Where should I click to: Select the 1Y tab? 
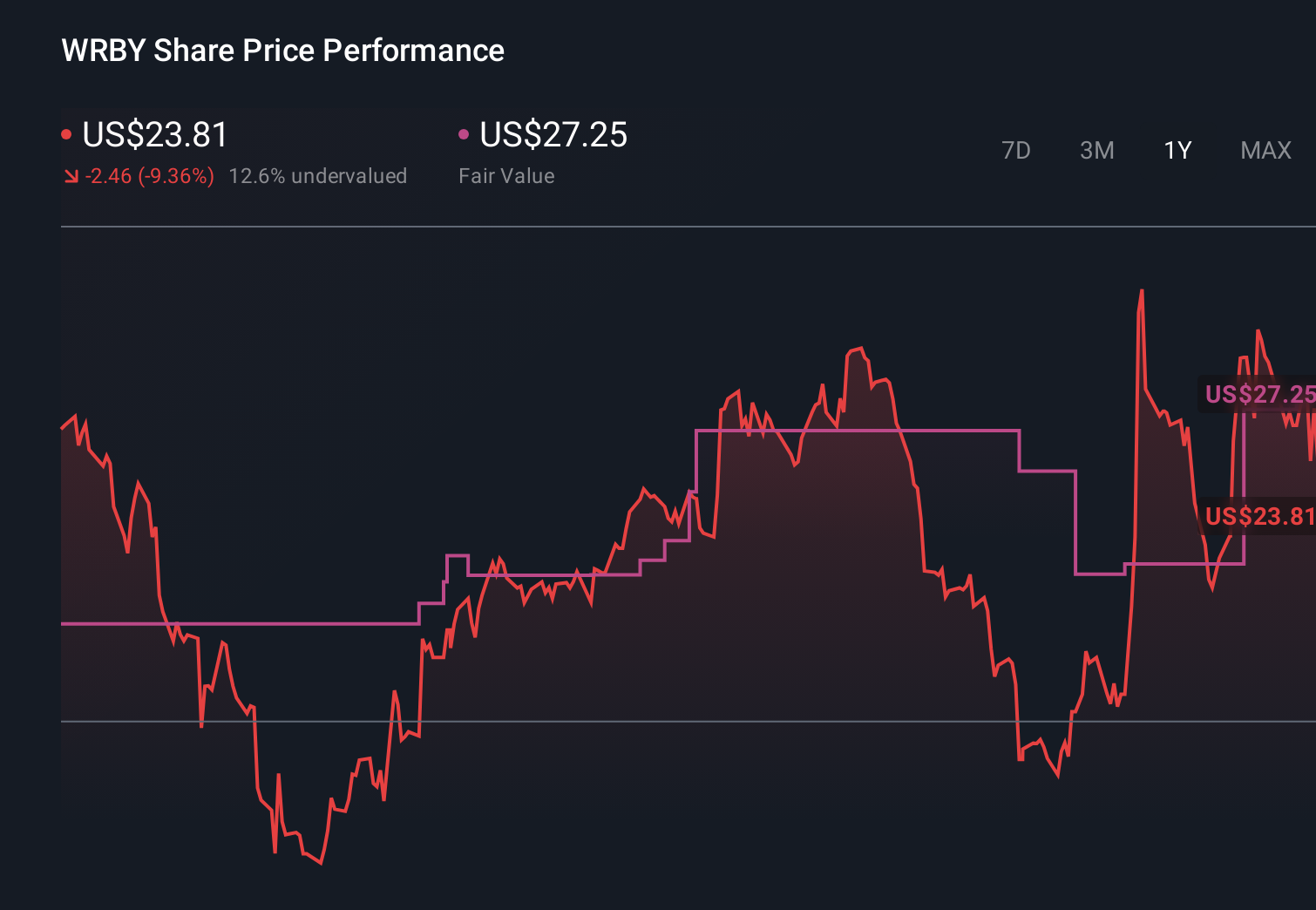1177,150
